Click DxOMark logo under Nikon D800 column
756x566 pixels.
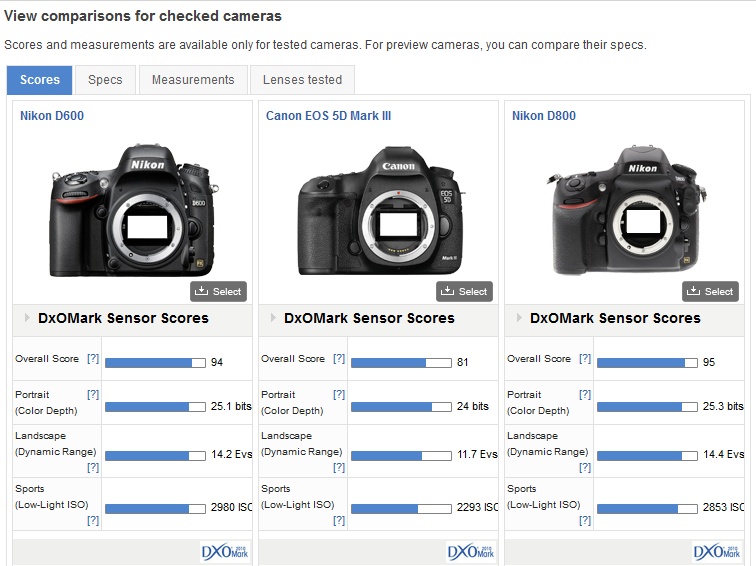coord(716,552)
